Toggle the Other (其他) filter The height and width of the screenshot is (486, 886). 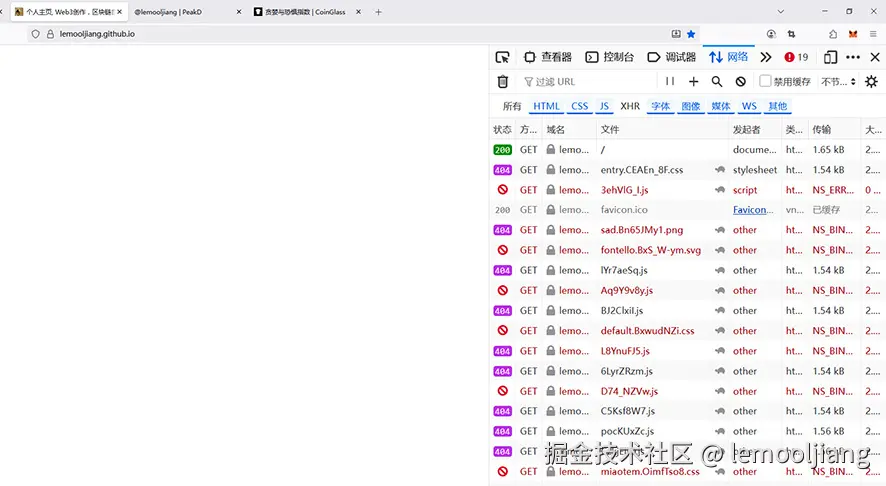pos(778,106)
